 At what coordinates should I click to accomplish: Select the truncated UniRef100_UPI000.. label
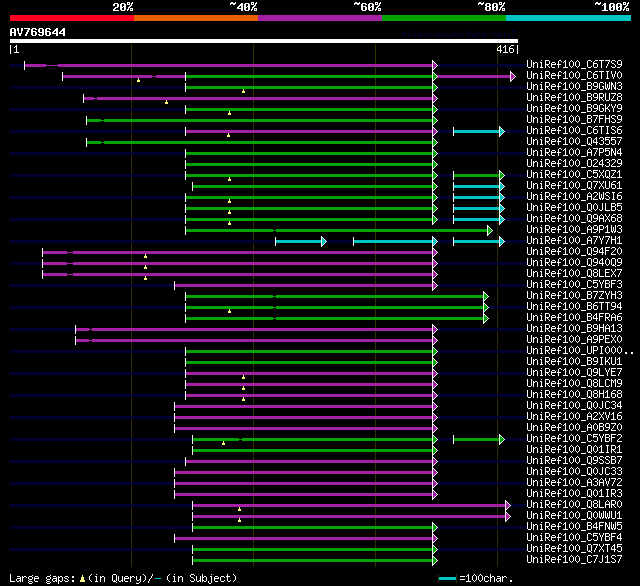pos(580,351)
